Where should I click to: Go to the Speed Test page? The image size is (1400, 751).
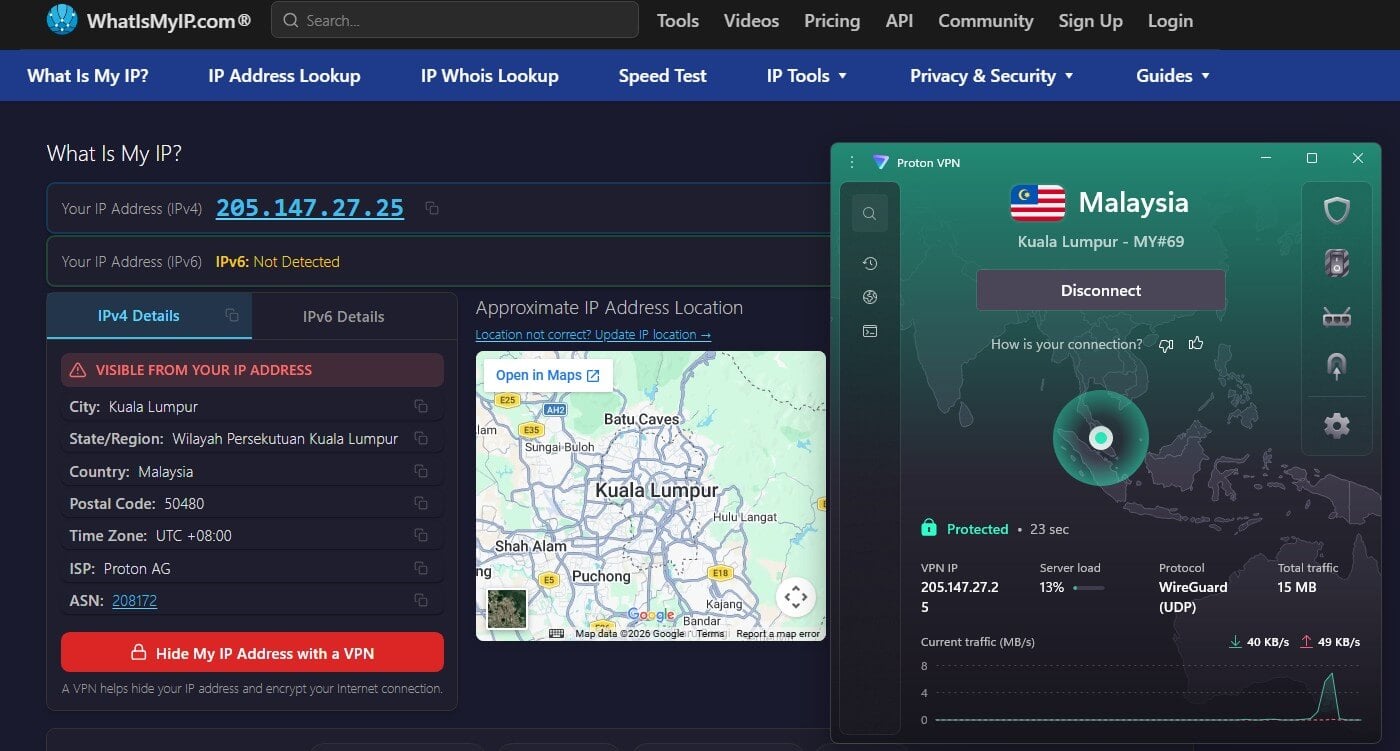click(x=662, y=76)
